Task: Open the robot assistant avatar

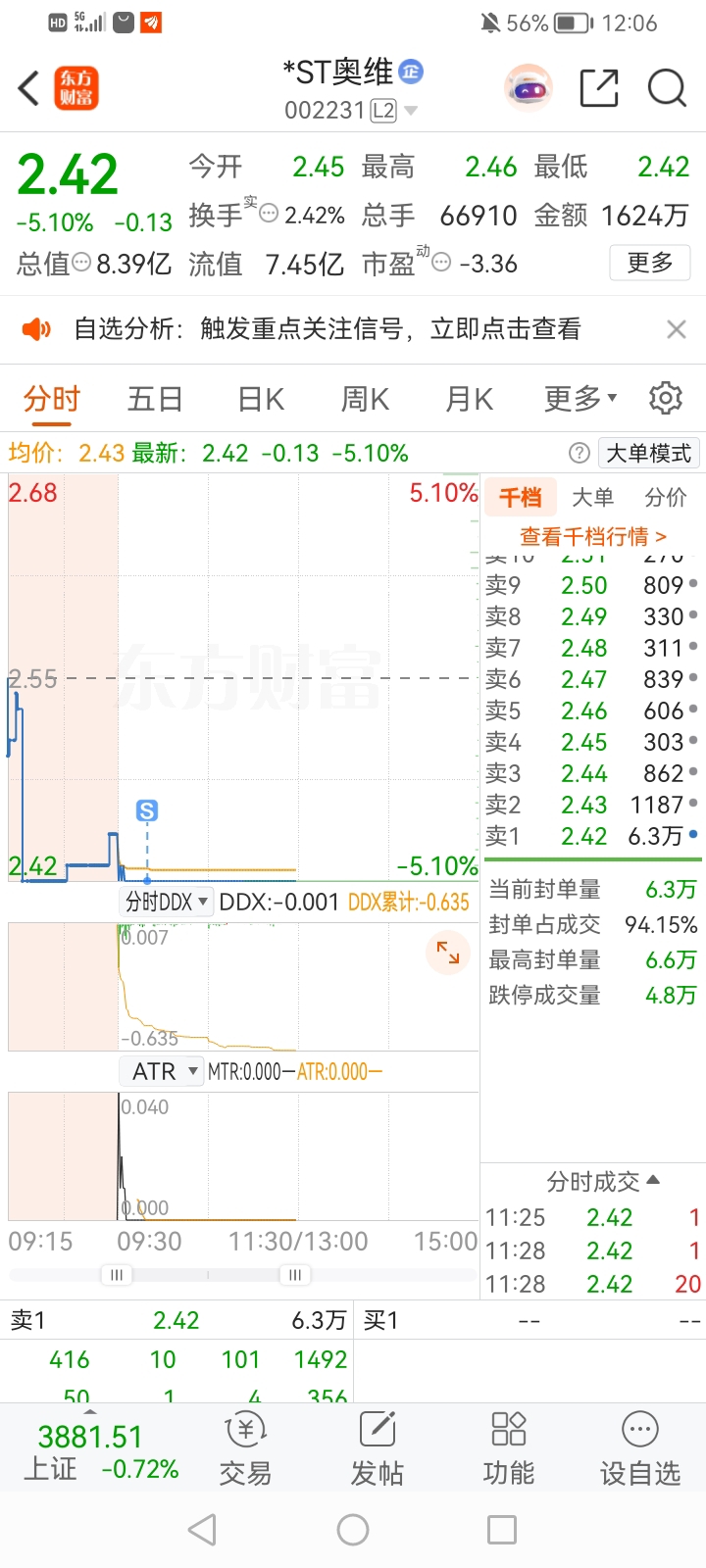Action: point(529,88)
